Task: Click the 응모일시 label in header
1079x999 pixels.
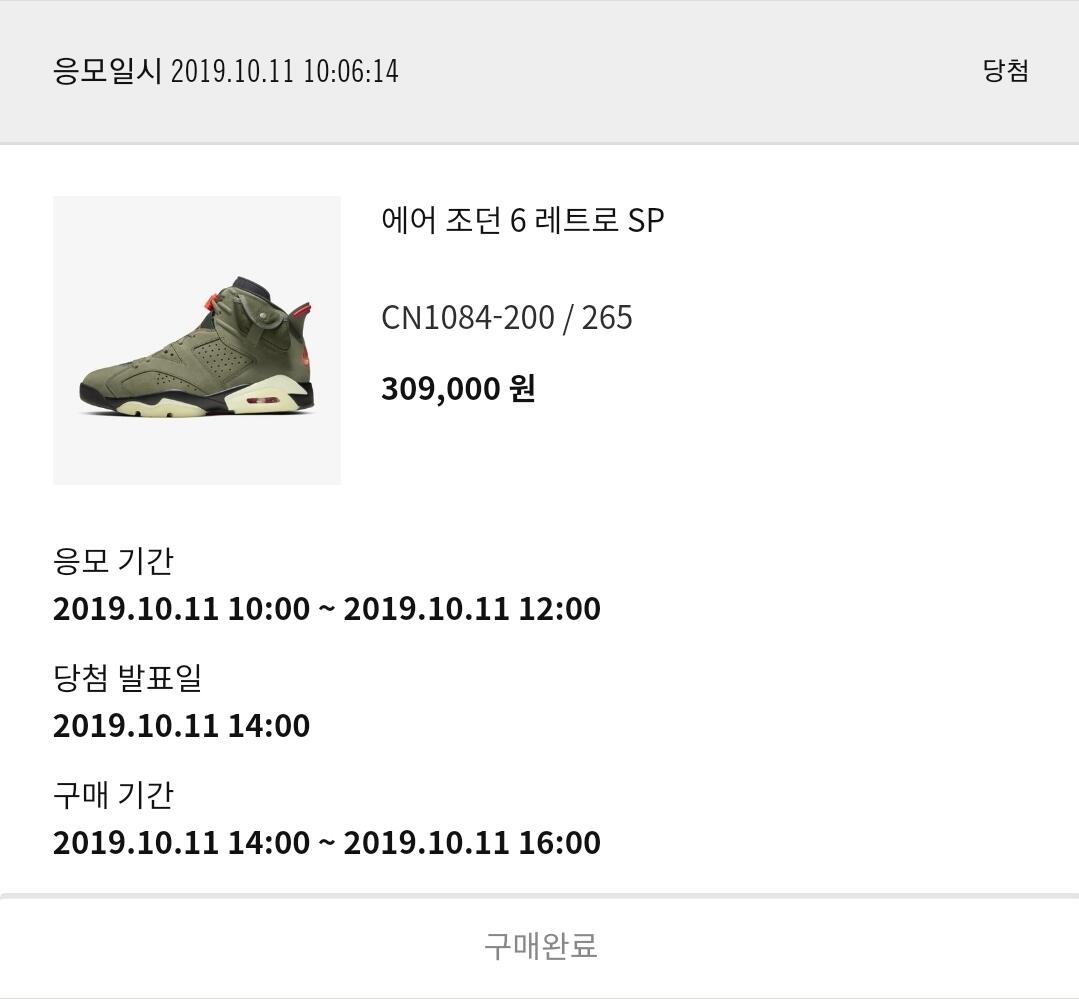Action: coord(107,71)
